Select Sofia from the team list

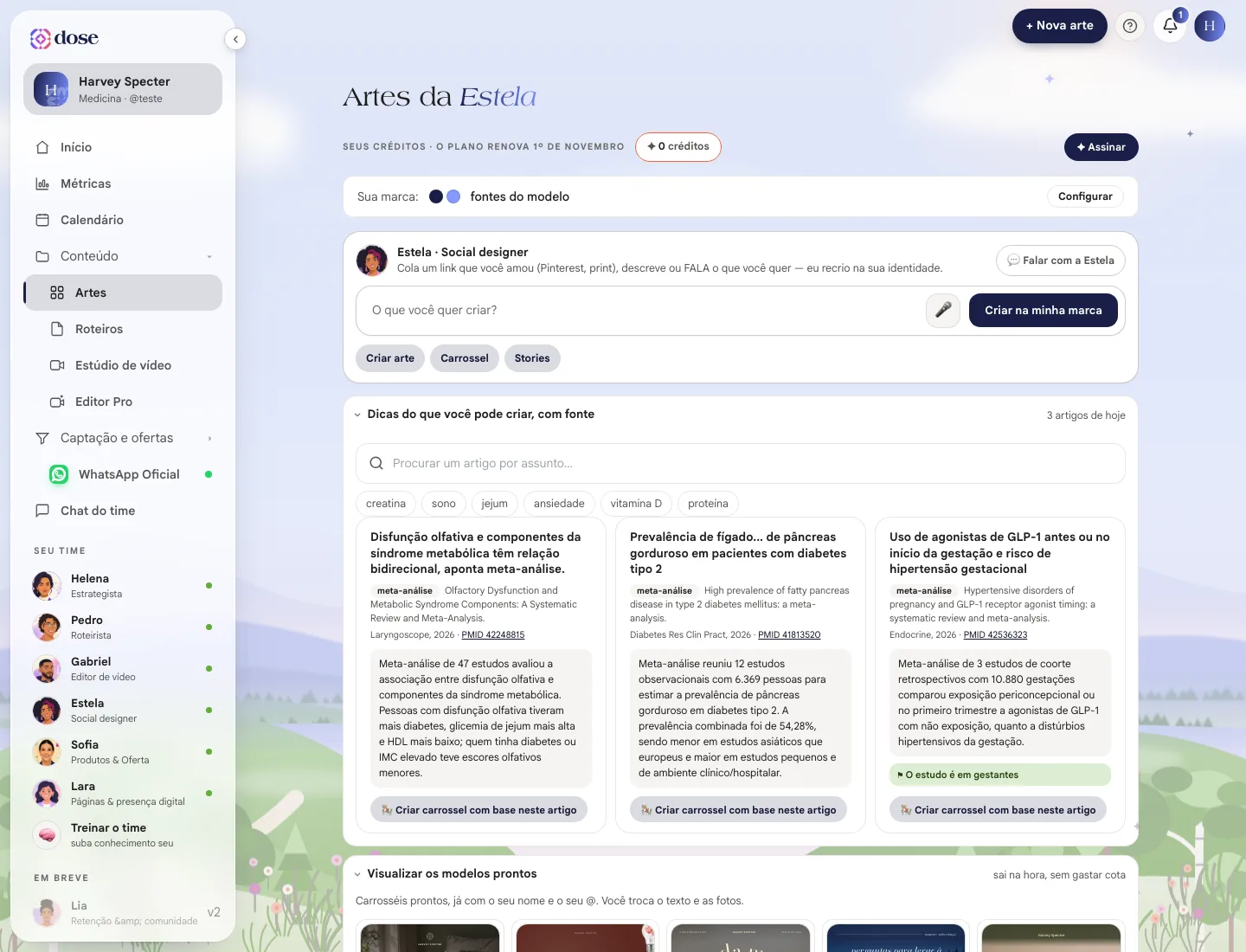(123, 752)
